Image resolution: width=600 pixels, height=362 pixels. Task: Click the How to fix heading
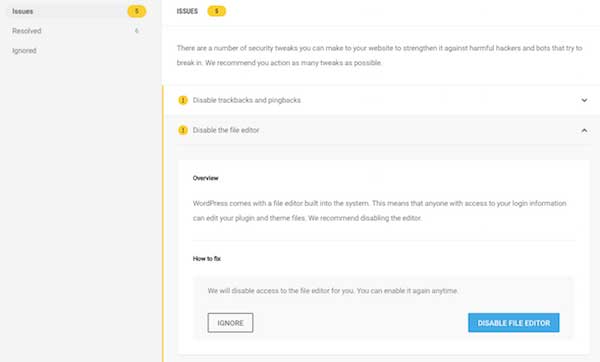[x=207, y=259]
